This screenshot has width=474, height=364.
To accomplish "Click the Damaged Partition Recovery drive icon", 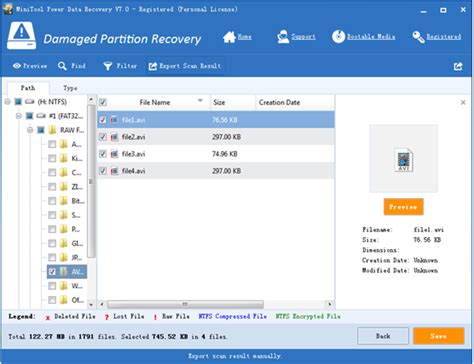I will coord(22,36).
